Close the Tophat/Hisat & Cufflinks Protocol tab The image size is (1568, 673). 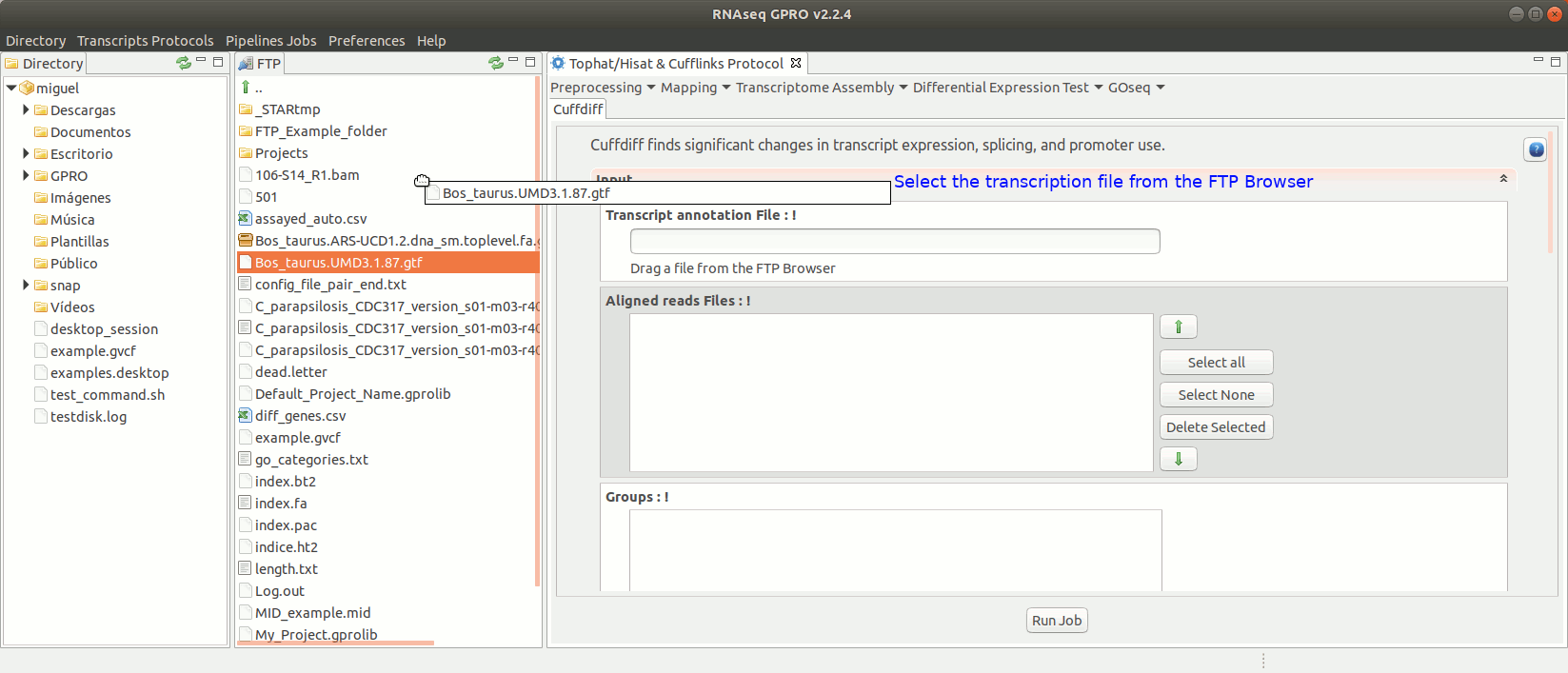(x=796, y=63)
